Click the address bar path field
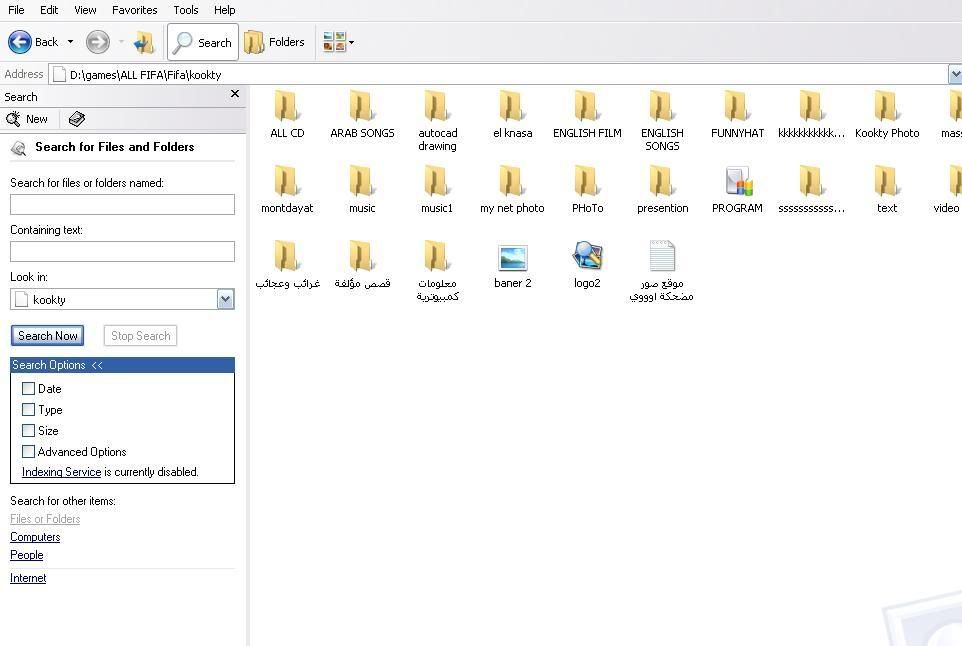 (x=498, y=75)
